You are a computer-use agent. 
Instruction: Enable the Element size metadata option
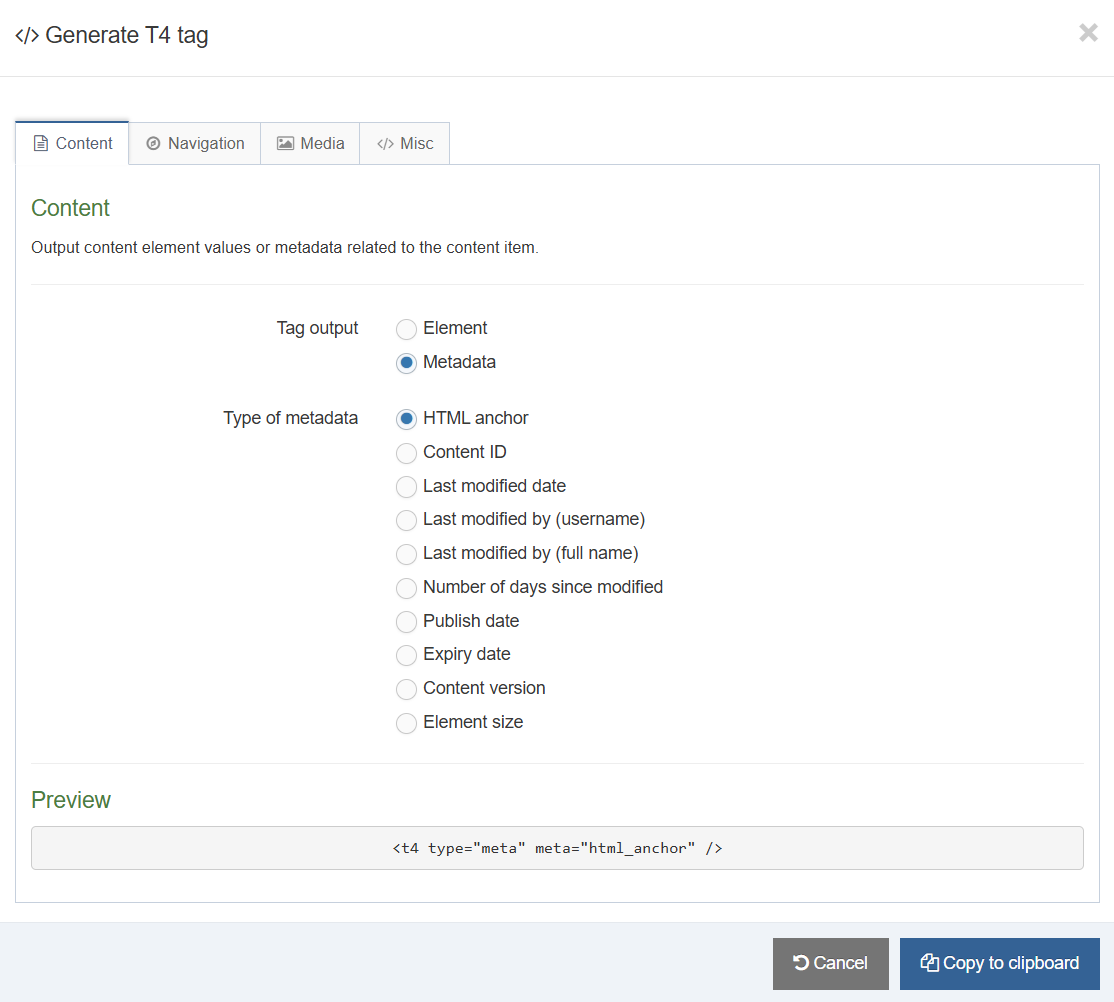click(406, 722)
